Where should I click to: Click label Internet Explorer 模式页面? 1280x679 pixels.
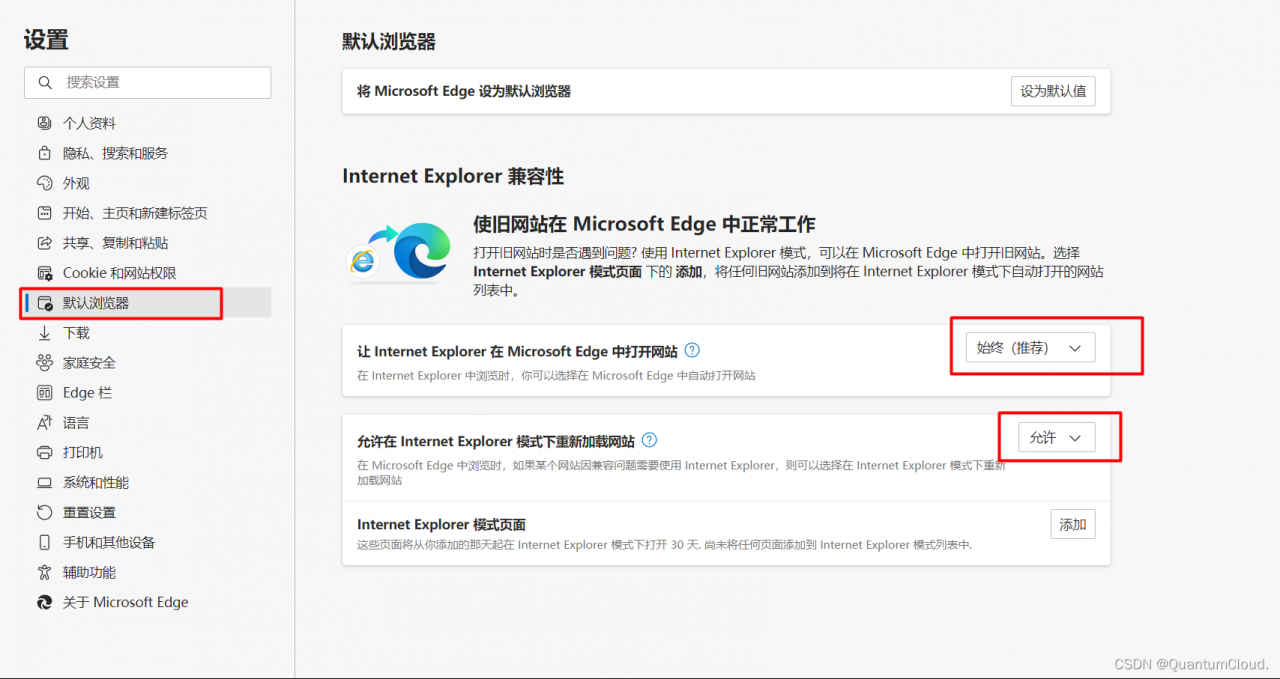pos(441,524)
